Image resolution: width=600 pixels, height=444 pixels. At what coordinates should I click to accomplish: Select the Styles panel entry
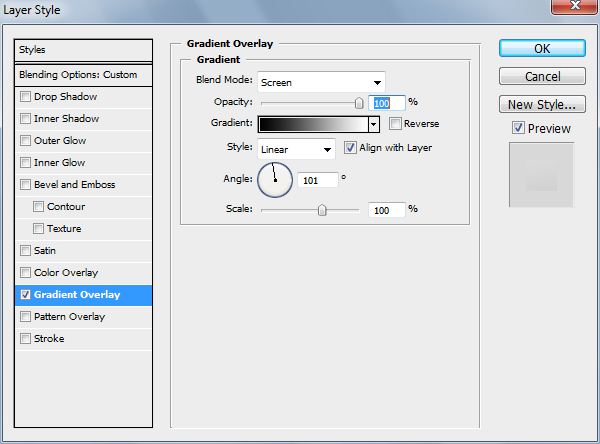83,50
